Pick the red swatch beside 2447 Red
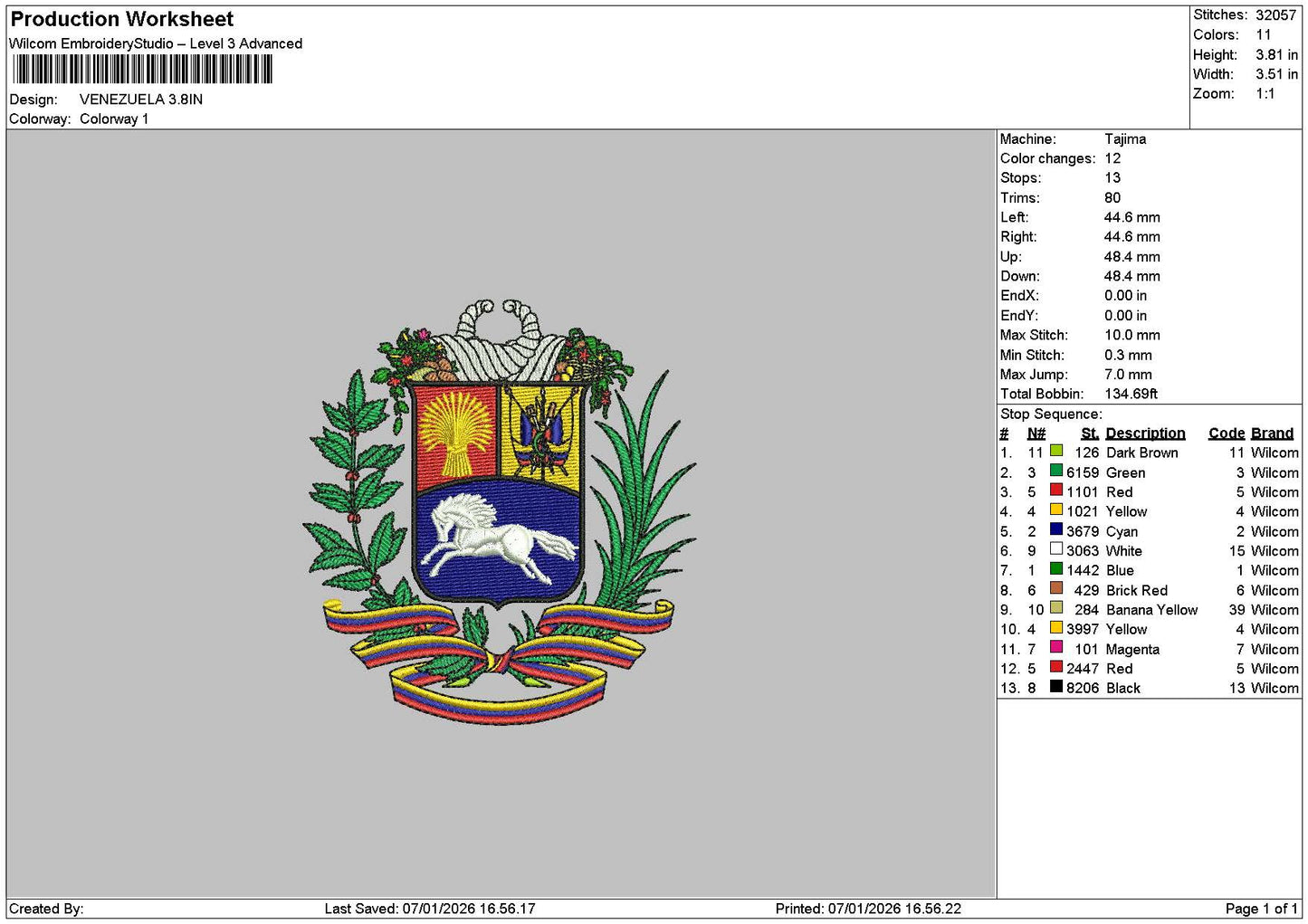The height and width of the screenshot is (924, 1308). point(1056,667)
